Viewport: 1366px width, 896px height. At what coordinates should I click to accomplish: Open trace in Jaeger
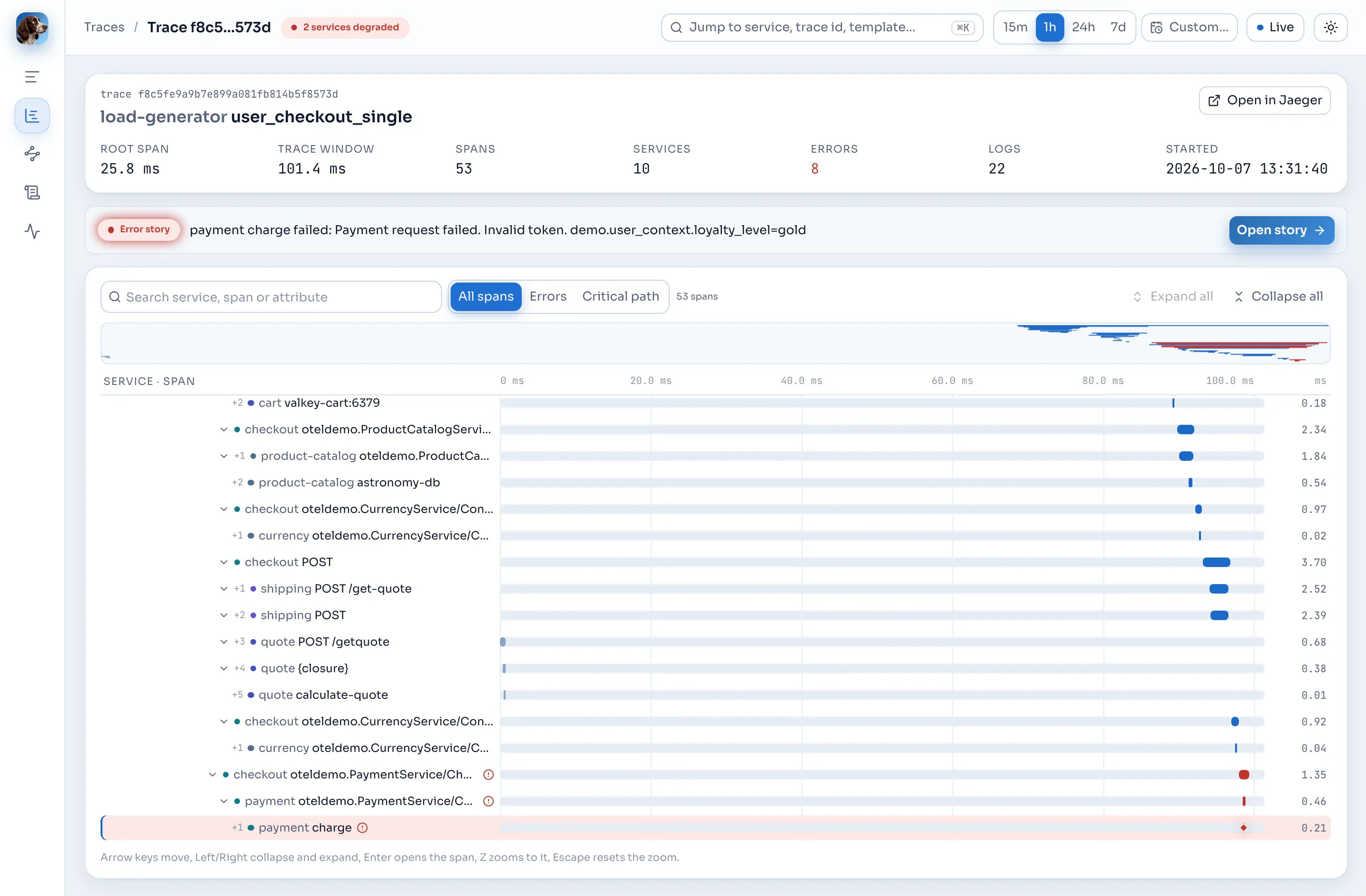[x=1264, y=101]
